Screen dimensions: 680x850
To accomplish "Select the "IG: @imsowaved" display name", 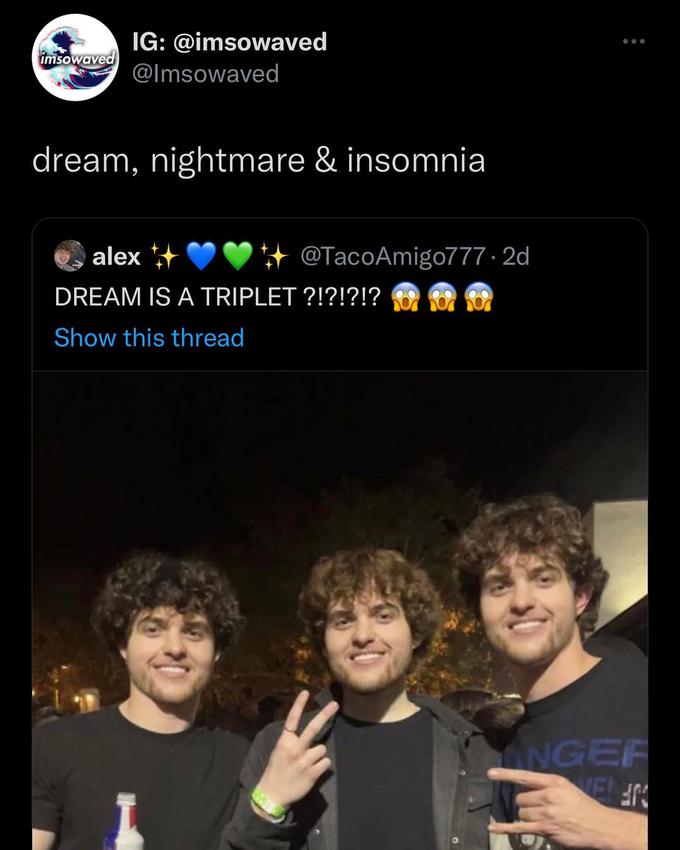I will pyautogui.click(x=230, y=42).
